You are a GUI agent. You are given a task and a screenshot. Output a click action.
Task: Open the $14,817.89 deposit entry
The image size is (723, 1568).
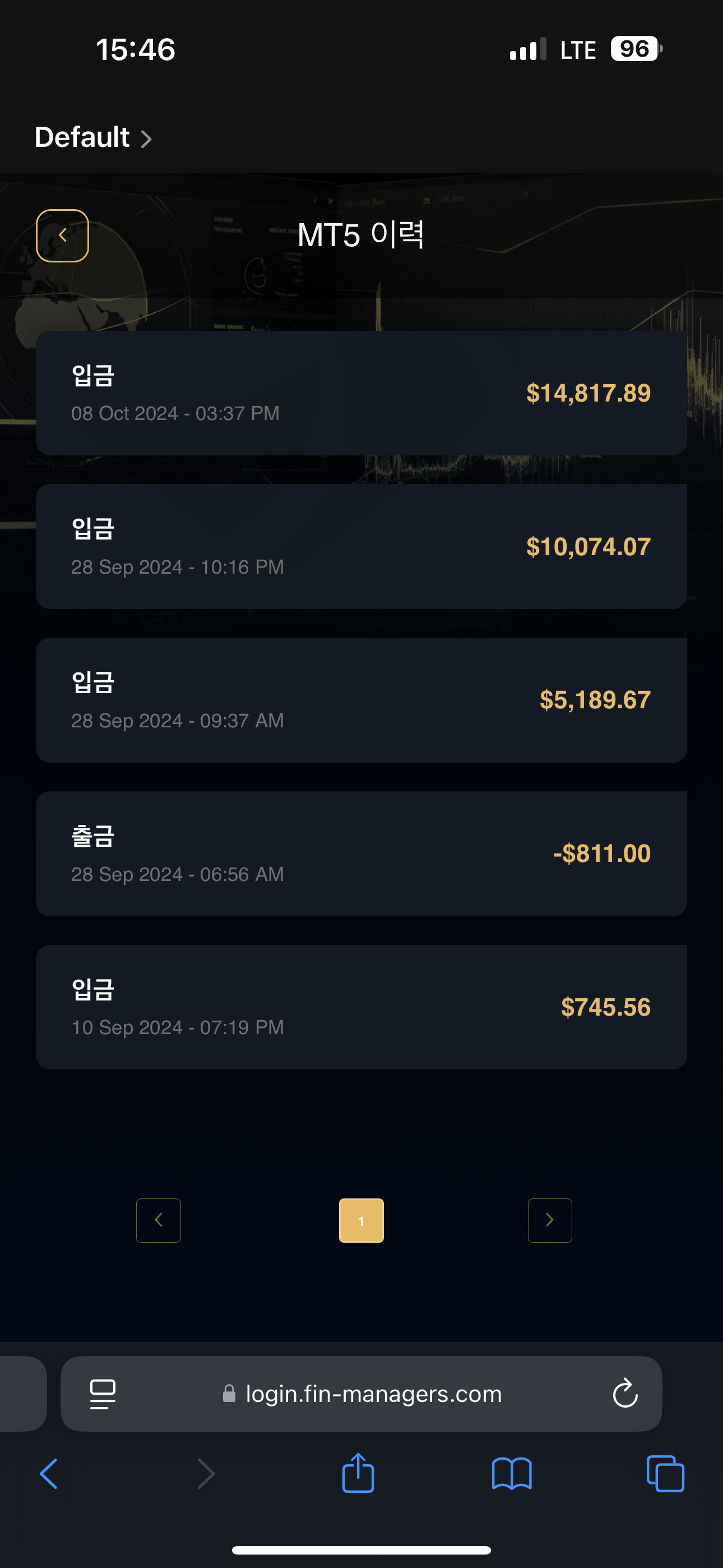pos(361,393)
